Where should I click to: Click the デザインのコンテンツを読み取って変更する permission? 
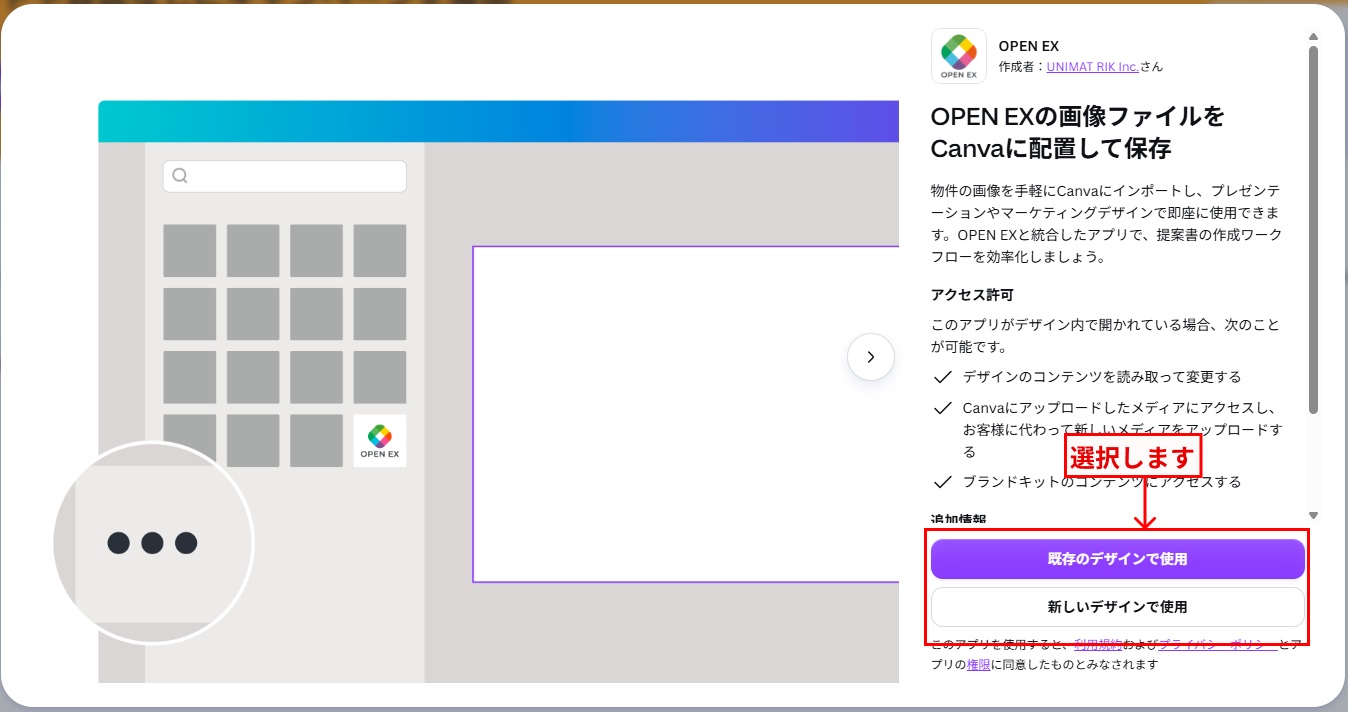(1102, 377)
